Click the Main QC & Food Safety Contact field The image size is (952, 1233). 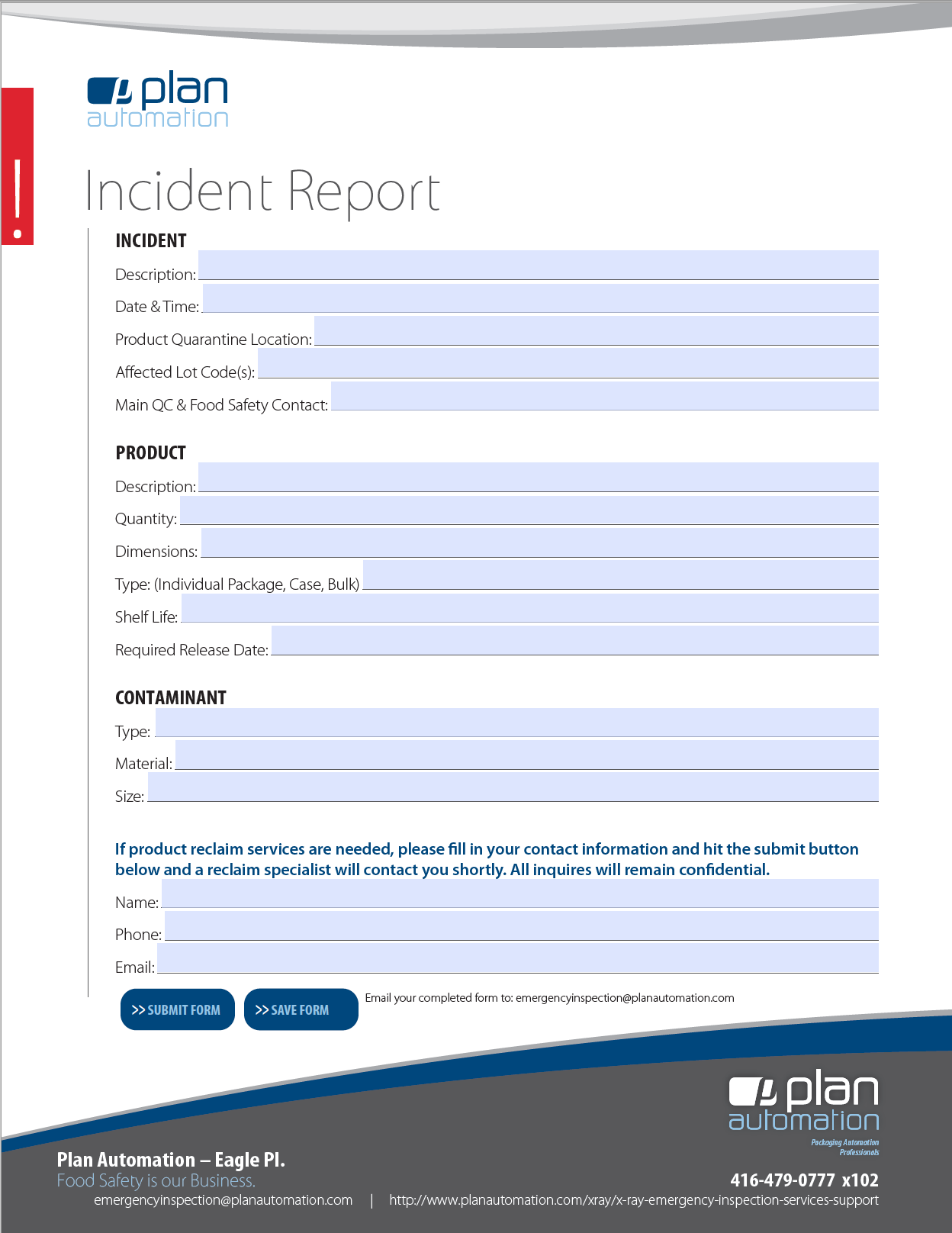click(x=605, y=396)
